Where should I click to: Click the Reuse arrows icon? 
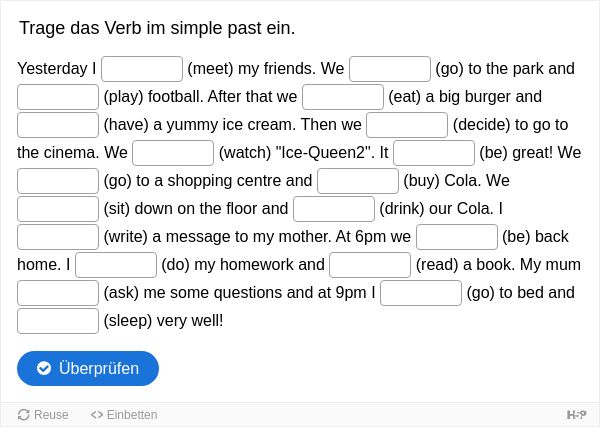click(24, 415)
